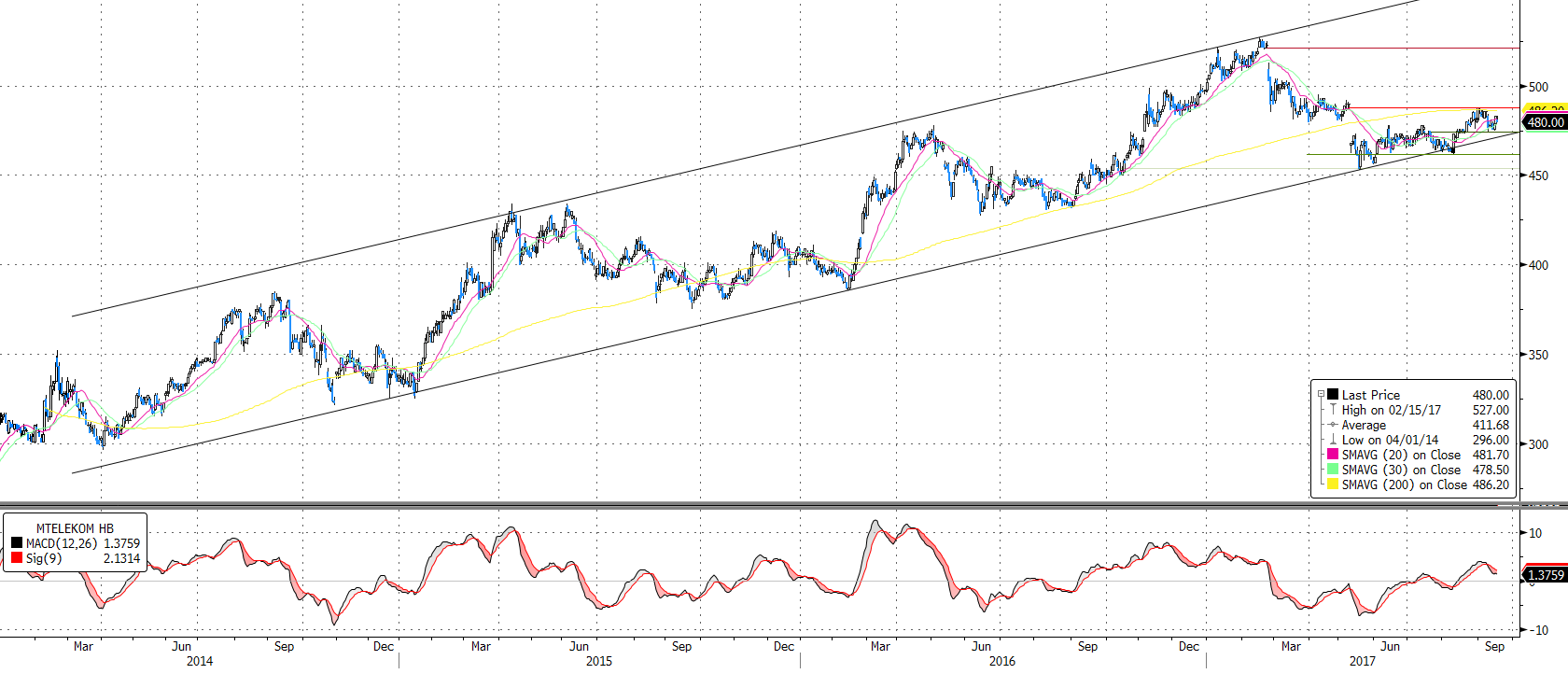This screenshot has height=674, width=1568.
Task: Click the green SMAVG (30) color swatch
Action: (x=1333, y=470)
